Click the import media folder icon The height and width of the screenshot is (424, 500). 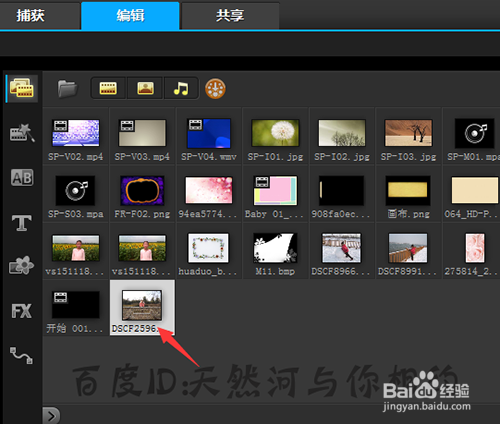click(x=67, y=89)
